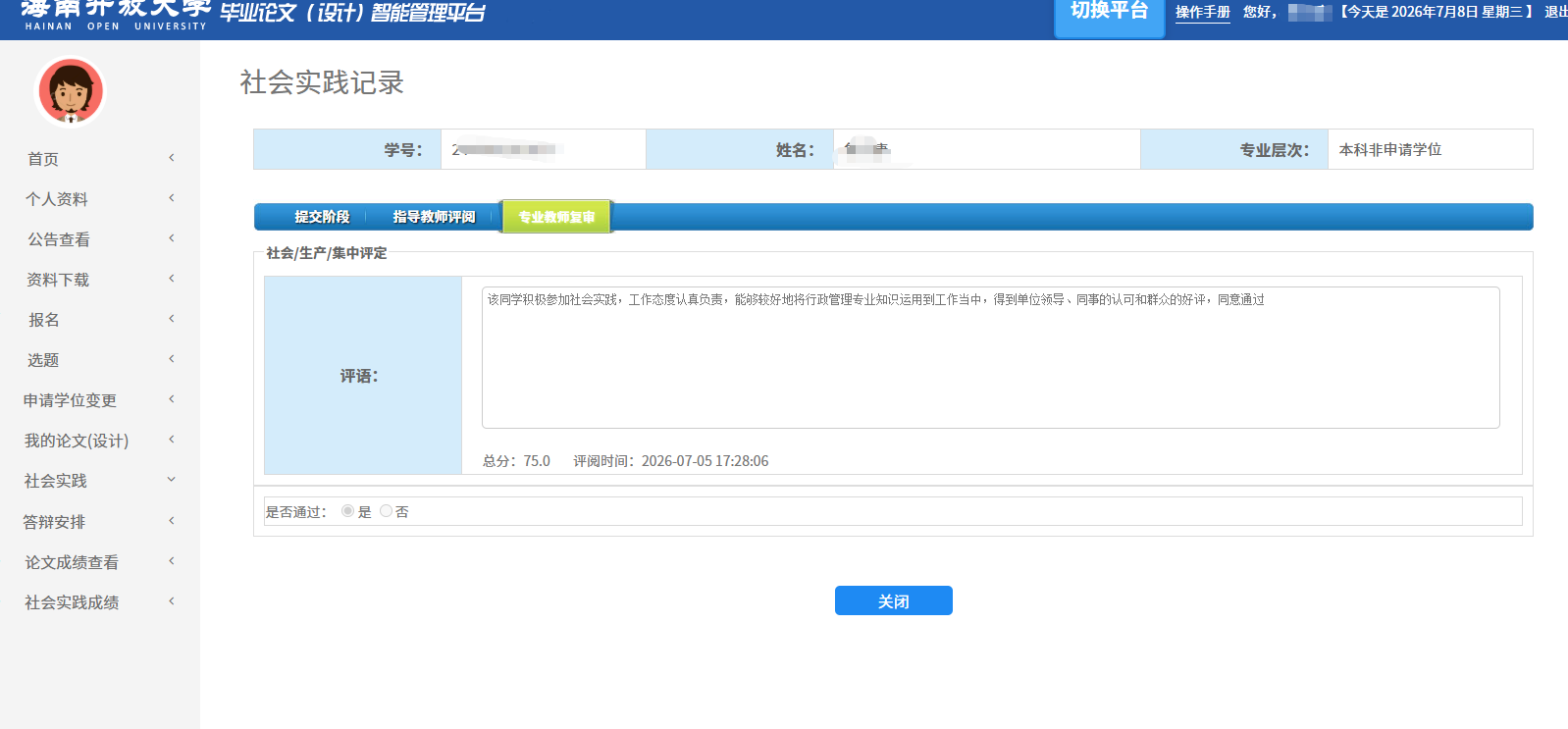1568x729 pixels.
Task: Click inside the 评语 comment text area
Action: coord(990,357)
